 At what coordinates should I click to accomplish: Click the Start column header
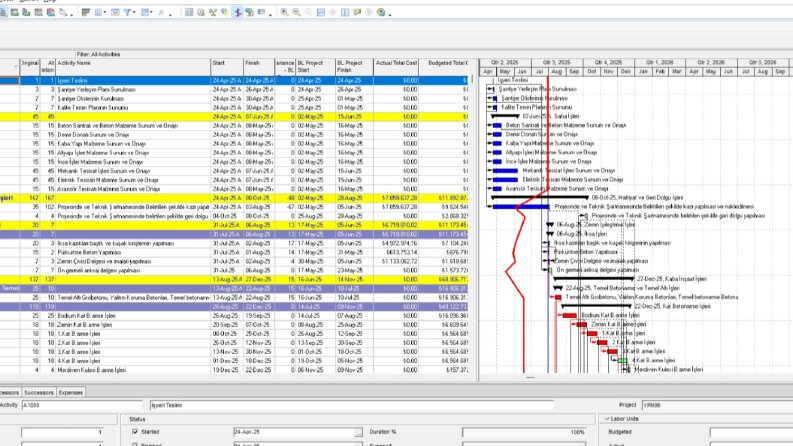pyautogui.click(x=227, y=67)
